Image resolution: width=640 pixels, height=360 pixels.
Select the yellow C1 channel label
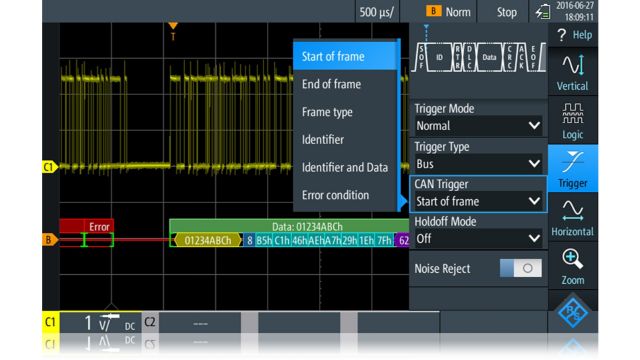[49, 167]
